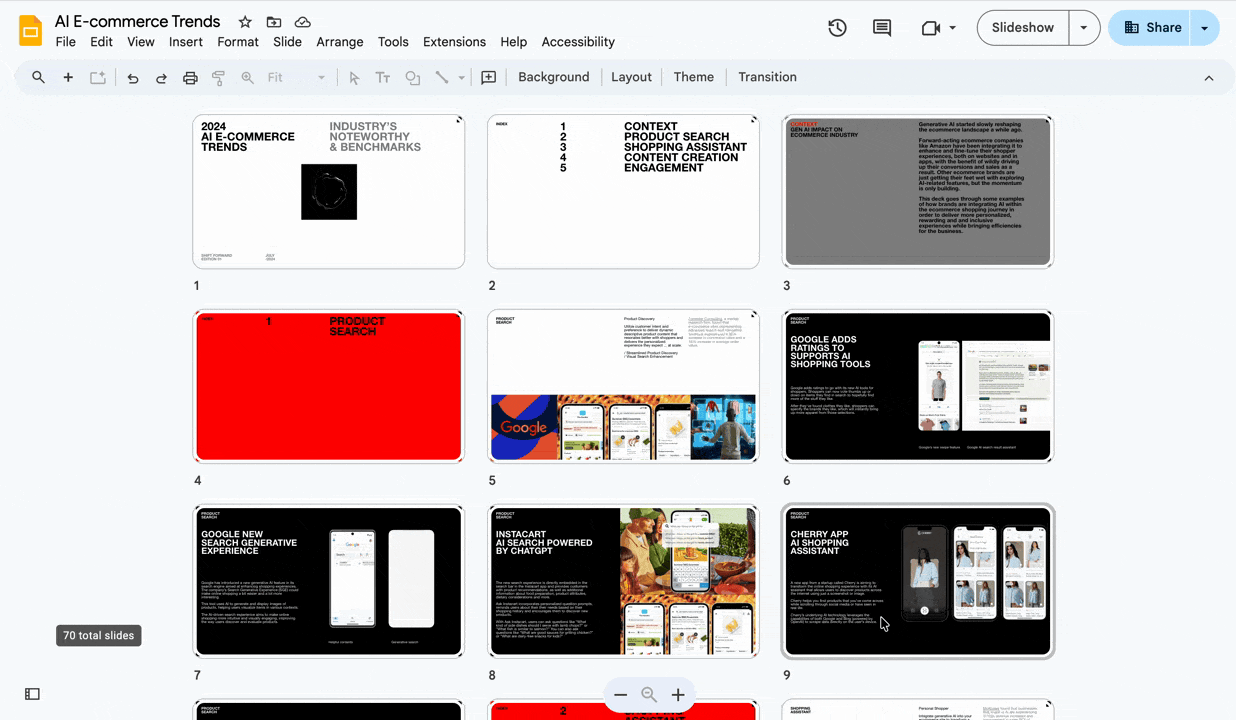
Task: Expand the video call dropdown arrow
Action: point(952,28)
